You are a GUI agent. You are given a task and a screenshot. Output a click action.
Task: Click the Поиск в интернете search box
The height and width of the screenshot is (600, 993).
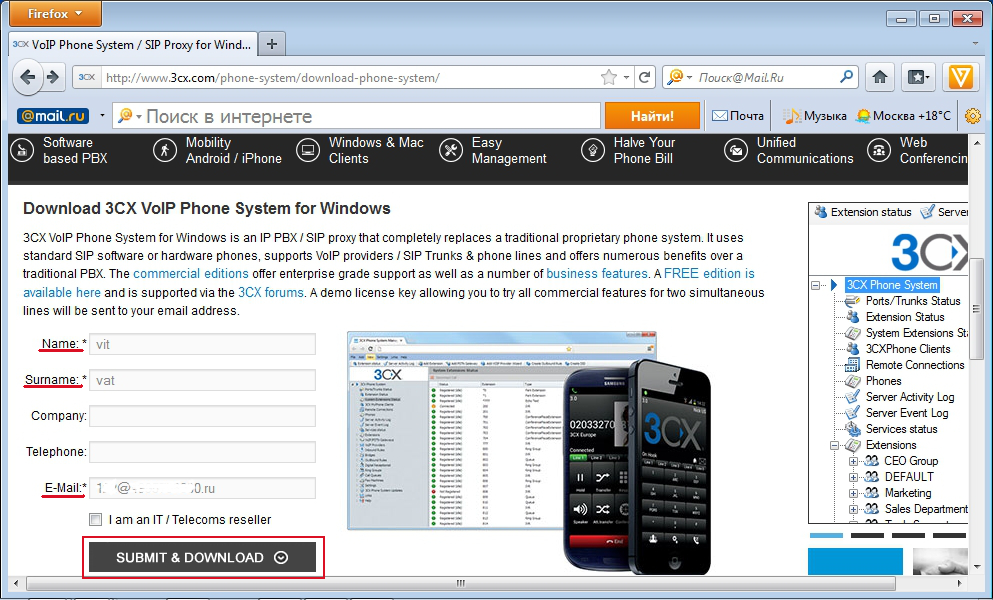(357, 116)
